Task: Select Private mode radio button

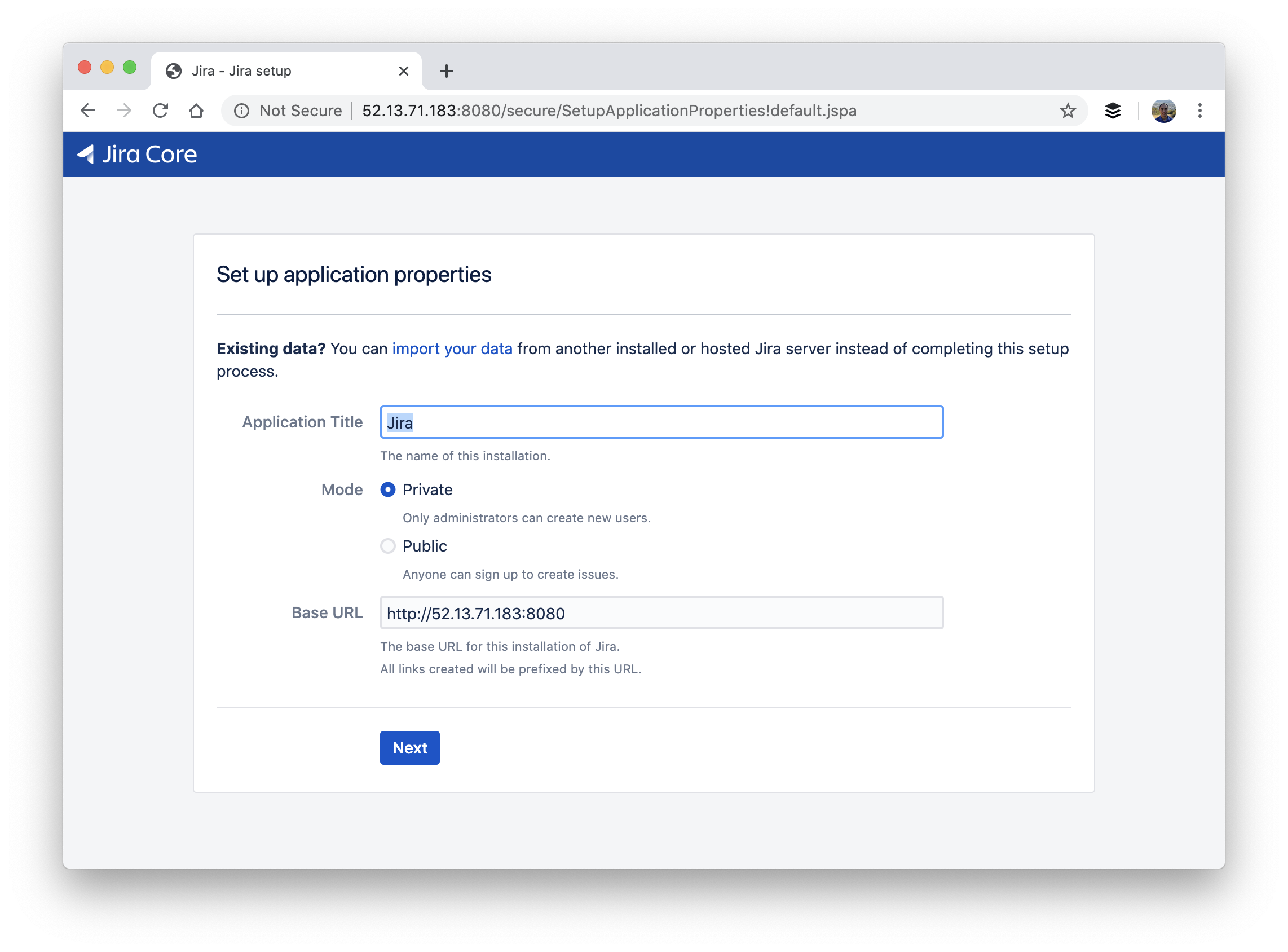Action: tap(388, 490)
